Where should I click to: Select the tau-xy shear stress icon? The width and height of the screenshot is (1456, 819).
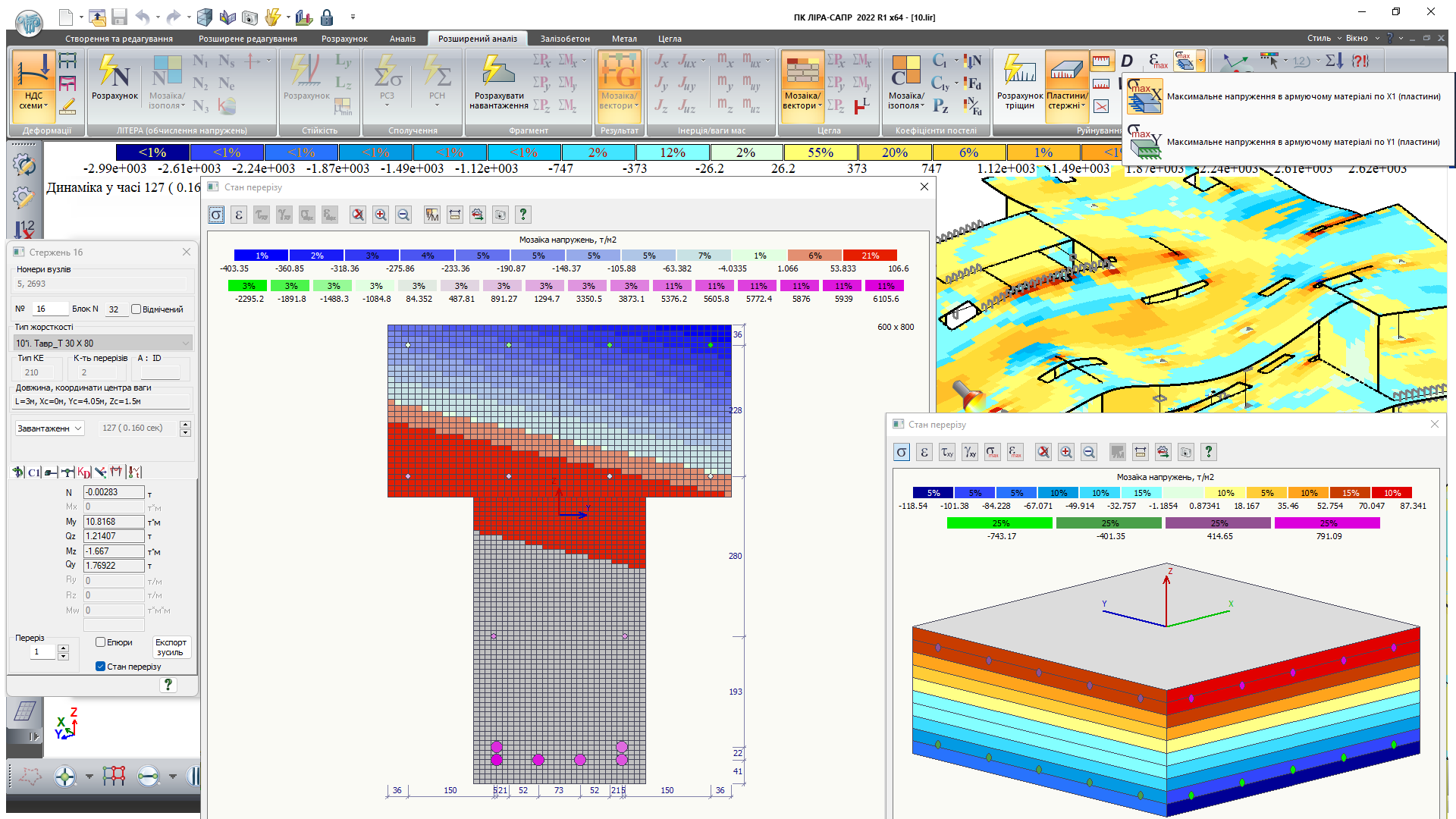(947, 453)
